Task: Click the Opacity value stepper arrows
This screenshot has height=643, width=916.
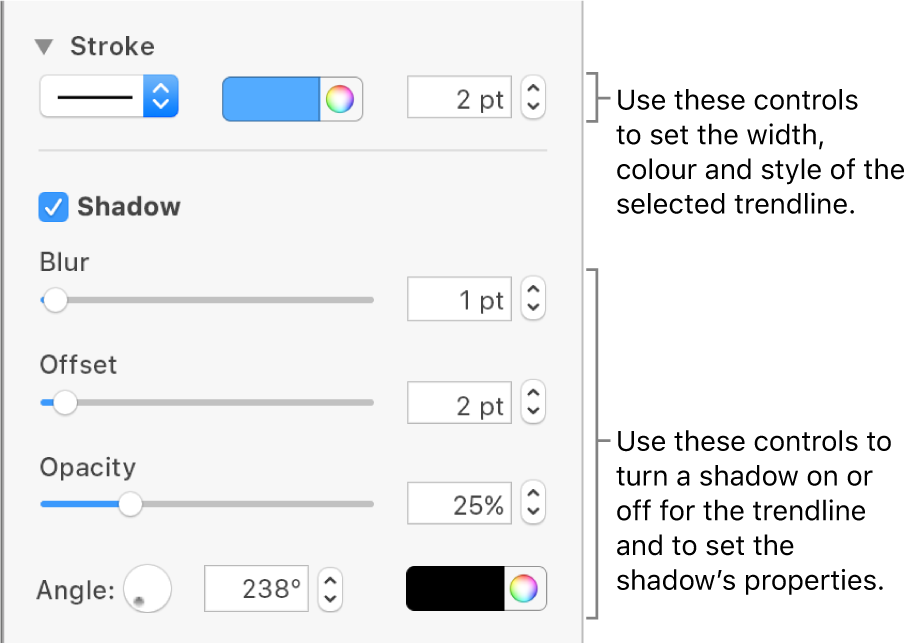Action: (534, 505)
